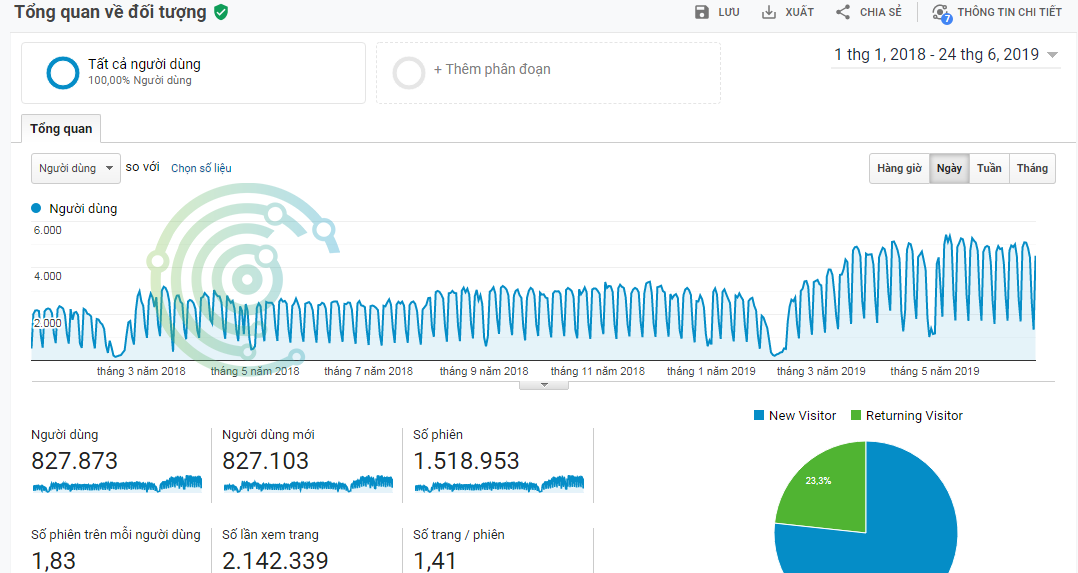Click the 827.103 new users value

[x=265, y=461]
